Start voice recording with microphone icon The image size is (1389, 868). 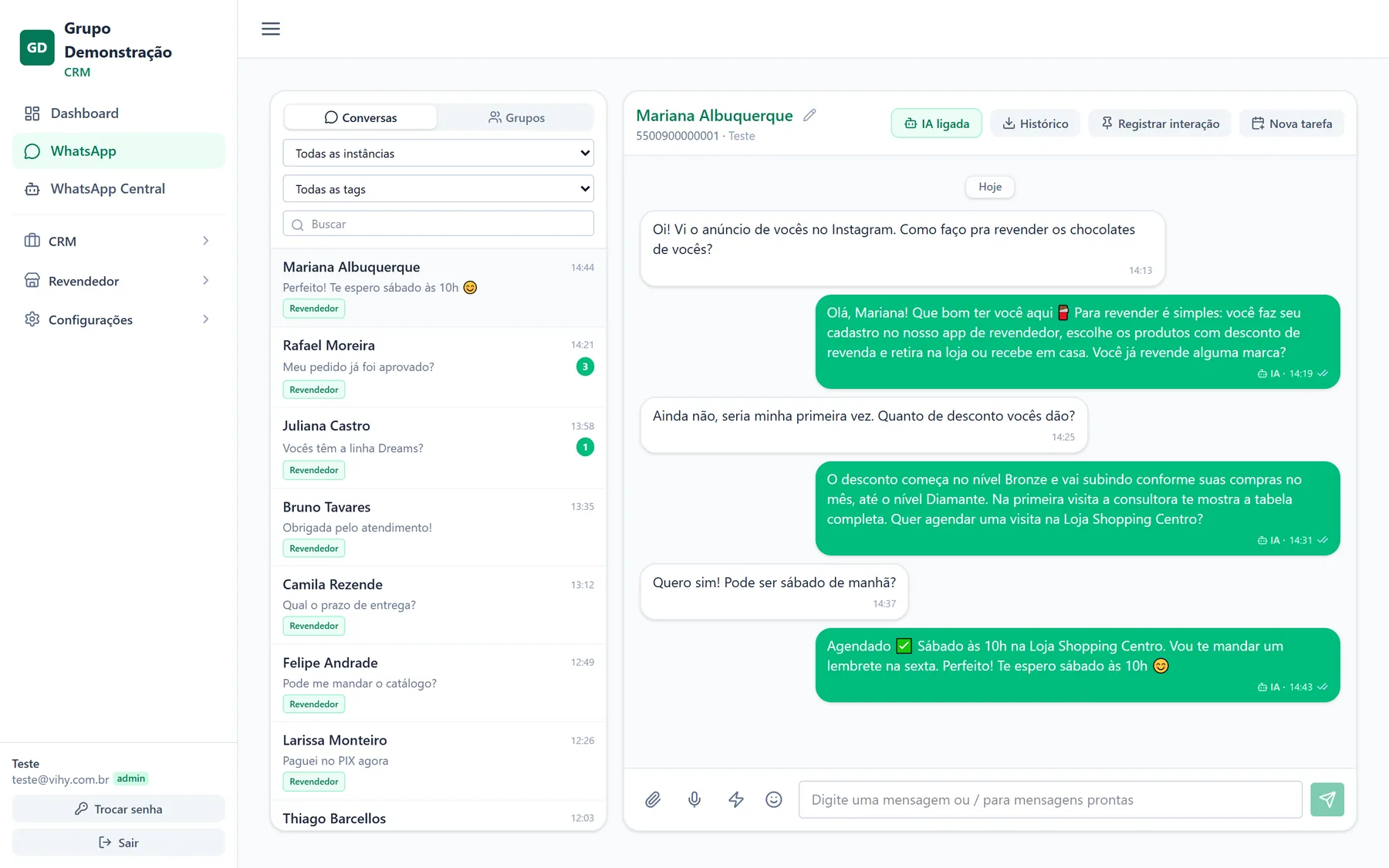click(x=694, y=799)
